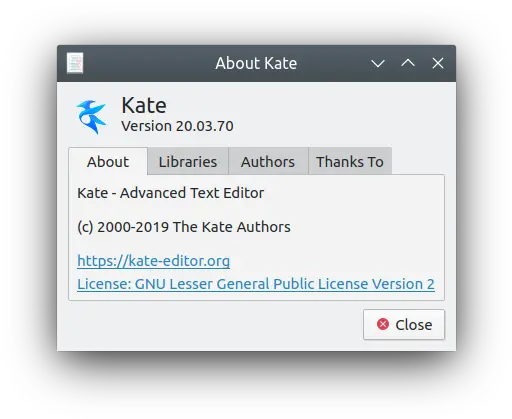The height and width of the screenshot is (419, 512).
Task: Click the Kate - Advanced Text Editor description
Action: coord(170,193)
